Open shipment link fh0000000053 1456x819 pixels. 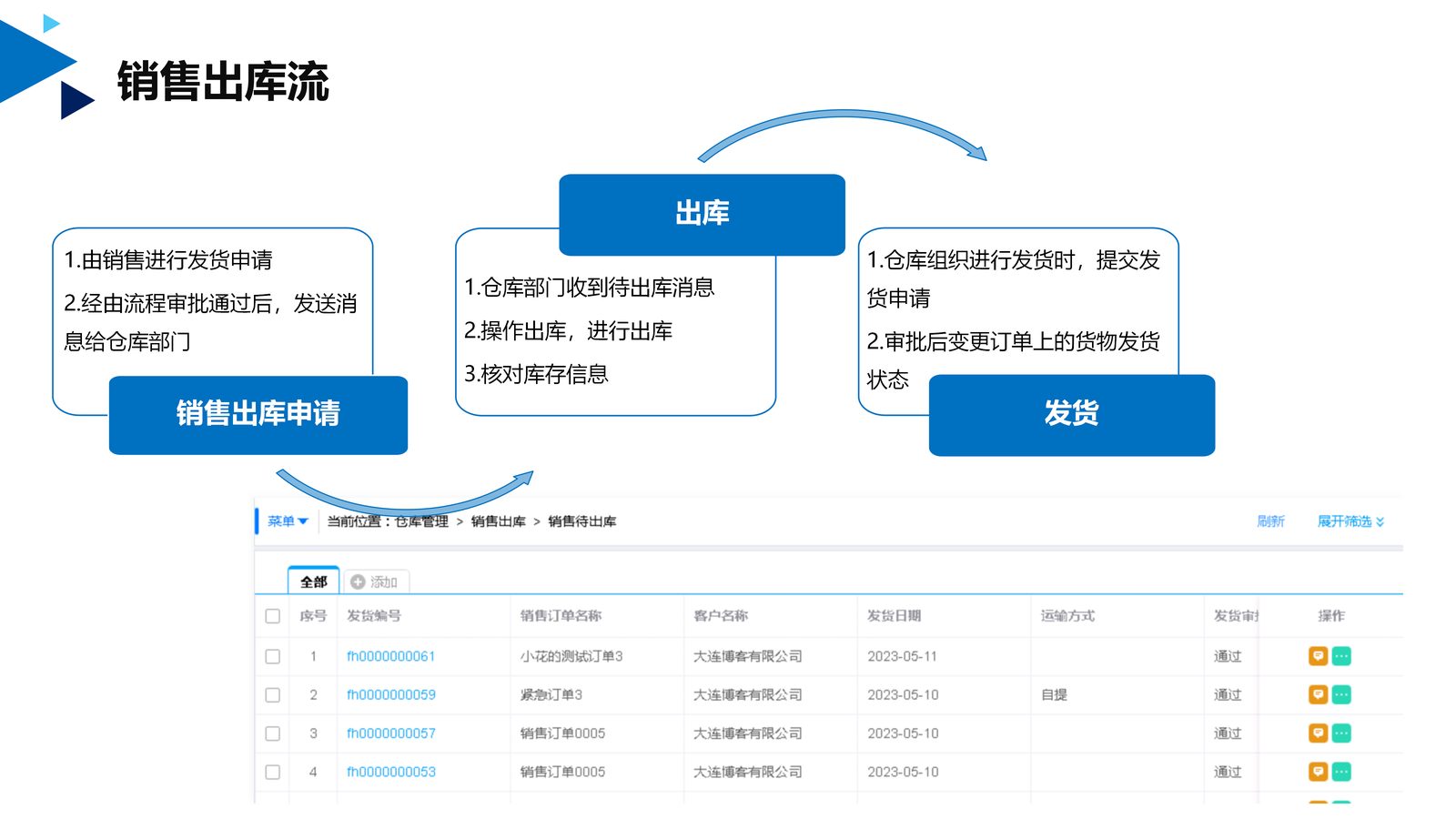[391, 772]
